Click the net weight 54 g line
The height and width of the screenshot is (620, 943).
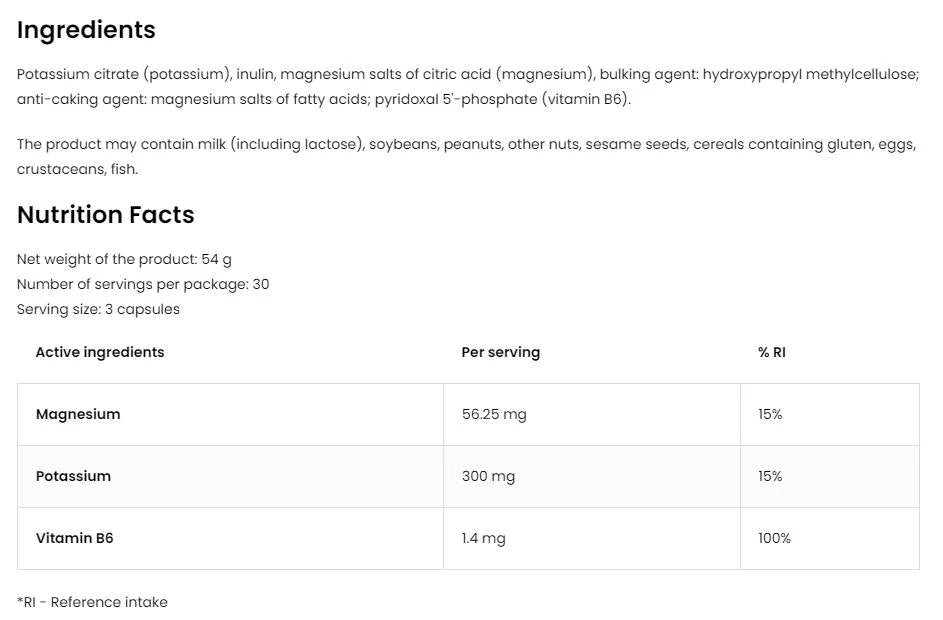click(x=124, y=259)
